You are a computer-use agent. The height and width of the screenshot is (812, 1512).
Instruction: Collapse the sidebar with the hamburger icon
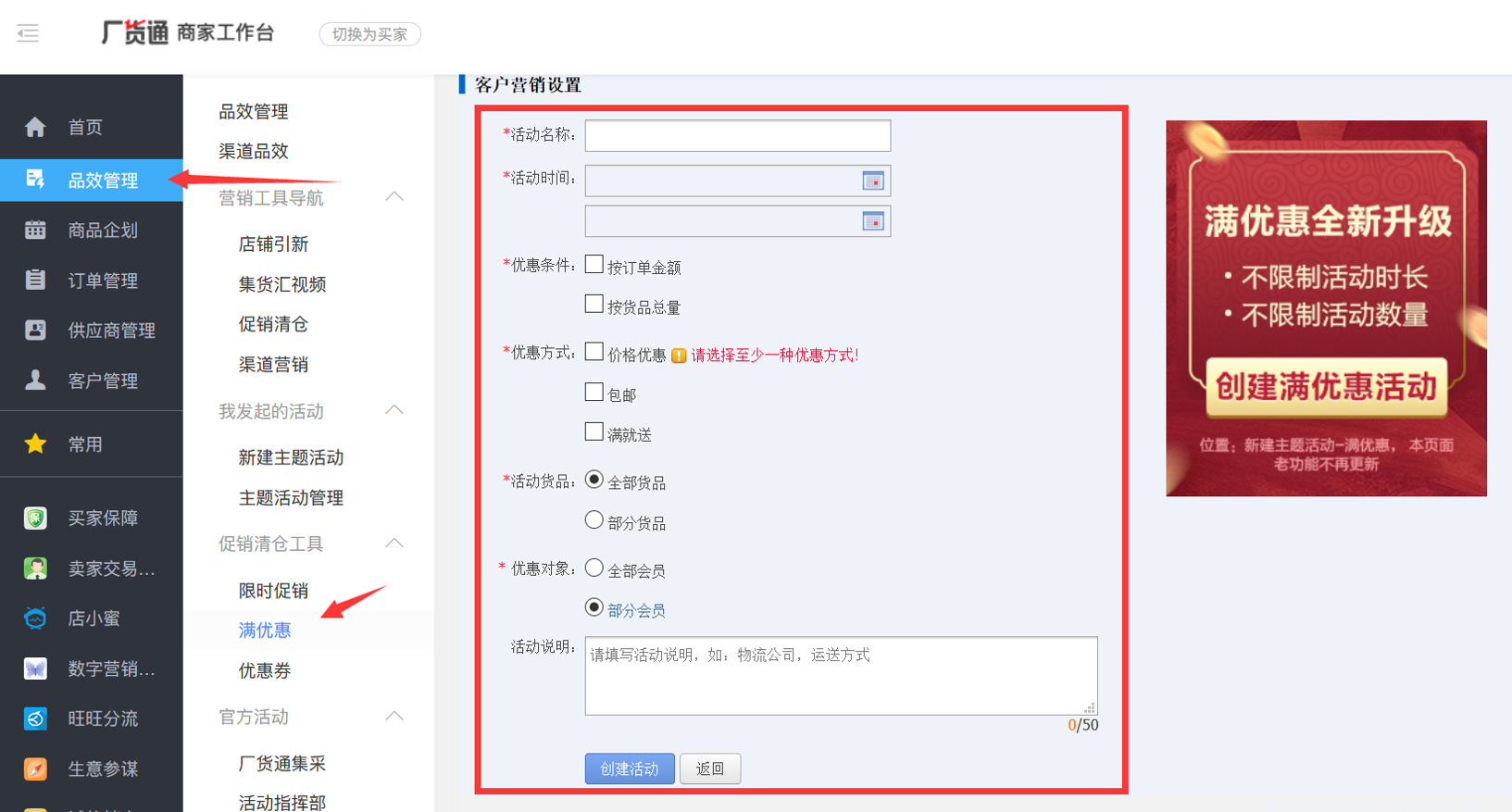coord(28,34)
